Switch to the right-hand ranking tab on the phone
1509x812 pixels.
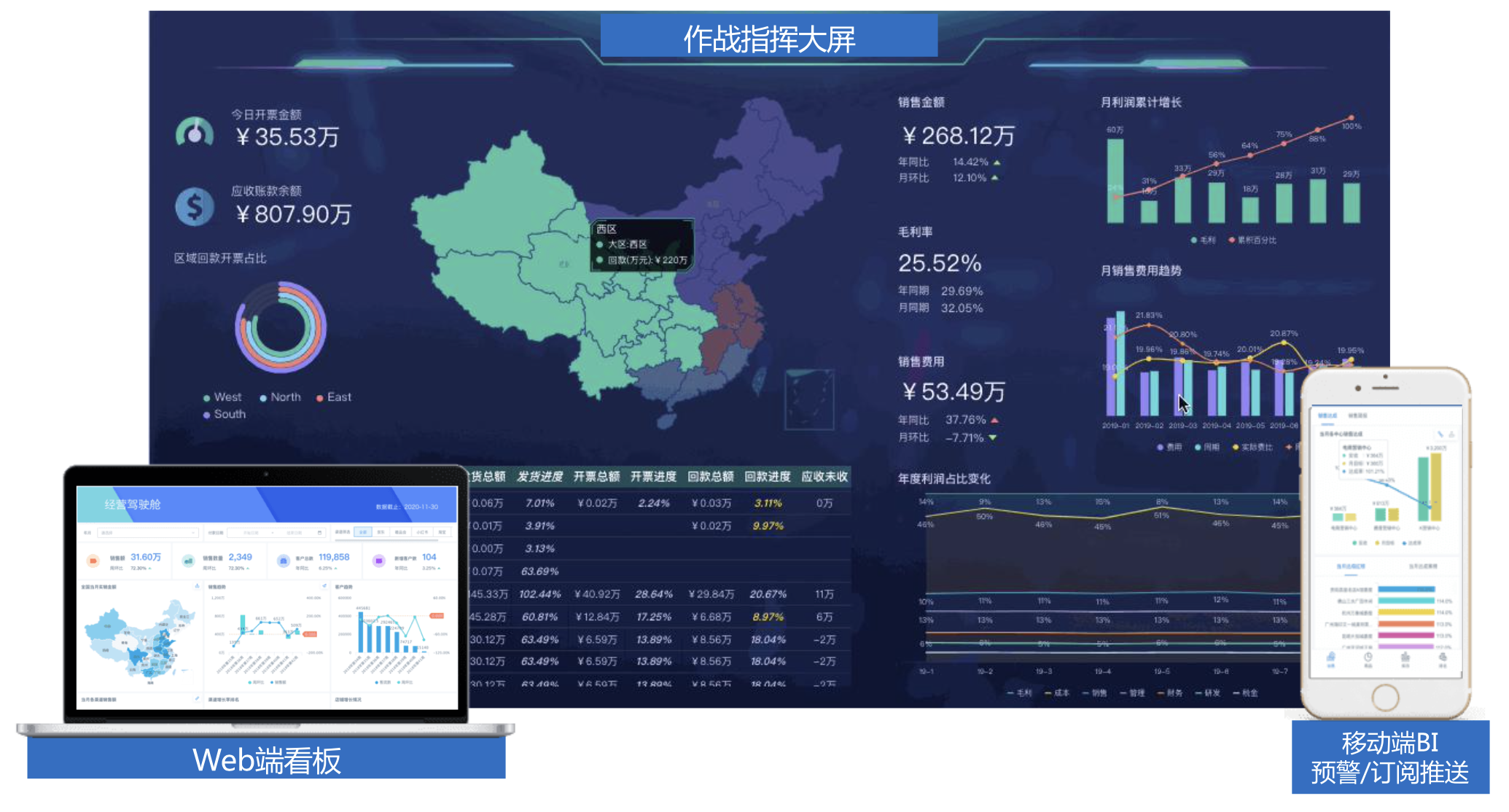(x=1422, y=566)
